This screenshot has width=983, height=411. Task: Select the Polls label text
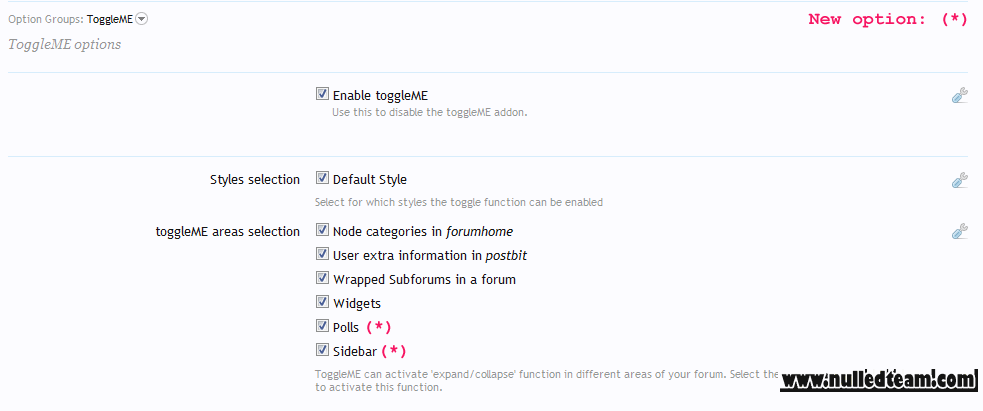pyautogui.click(x=346, y=328)
